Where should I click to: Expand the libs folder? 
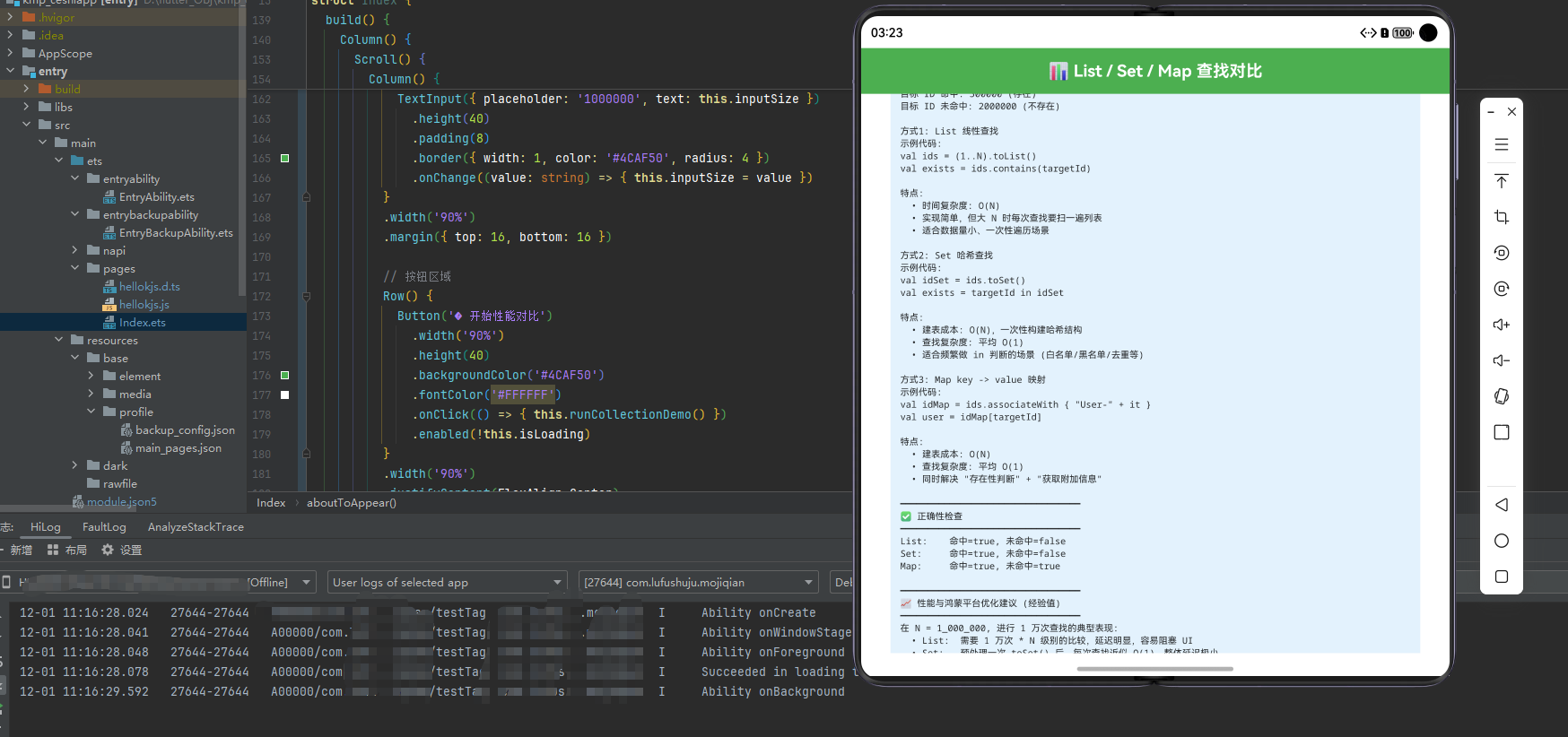(x=26, y=107)
